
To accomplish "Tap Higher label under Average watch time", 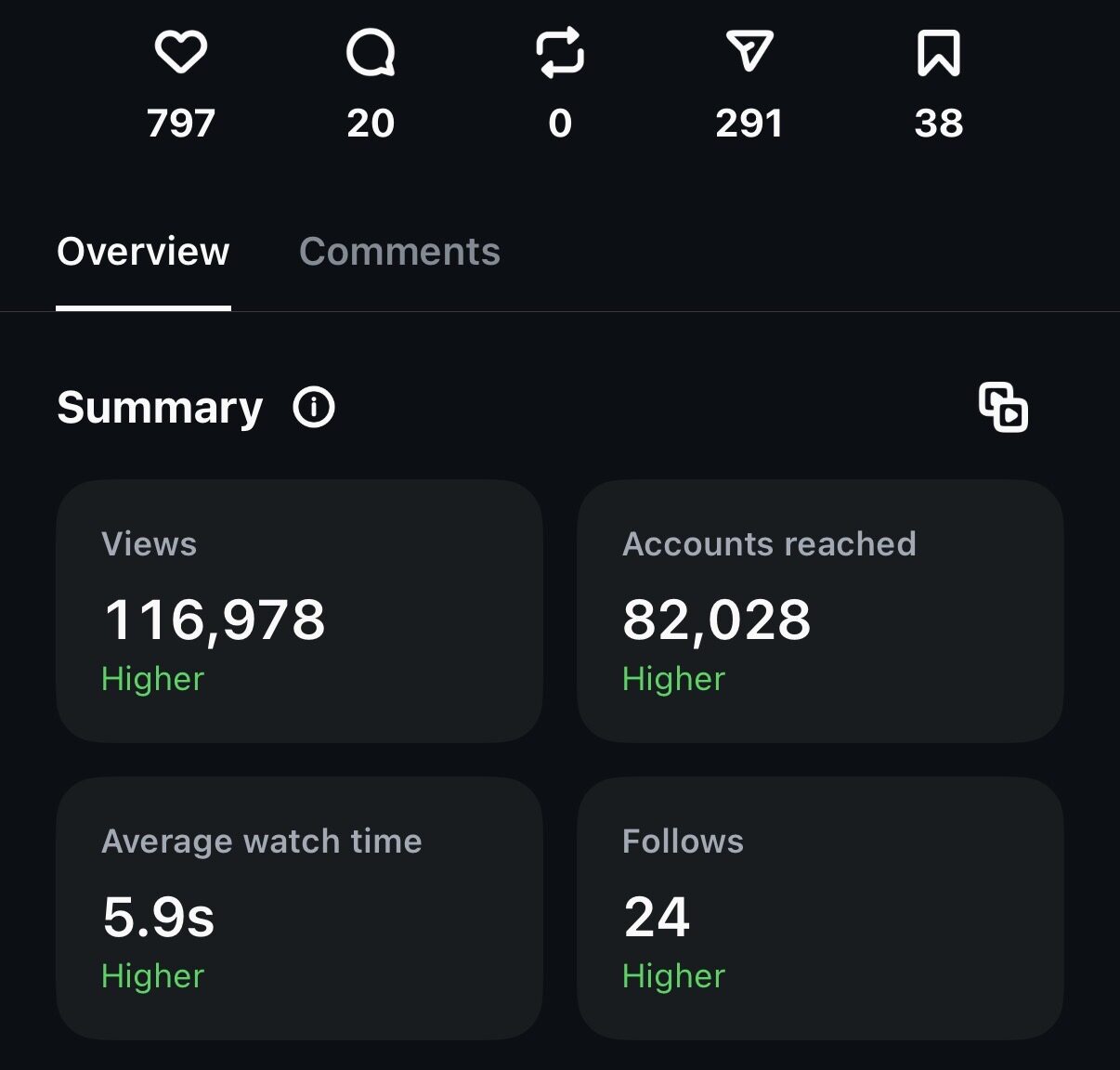I will pos(152,976).
